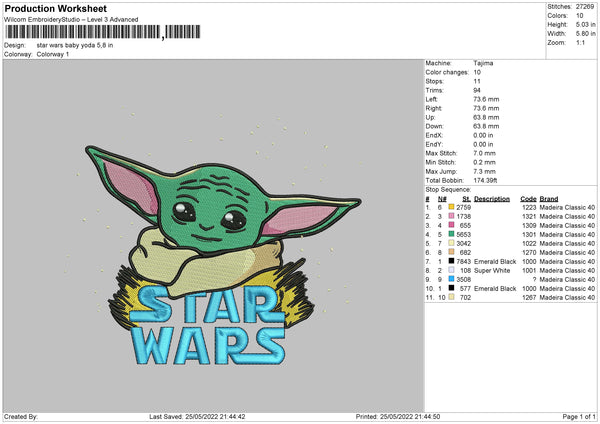Select the 'Colorway 1' value

[x=53, y=54]
